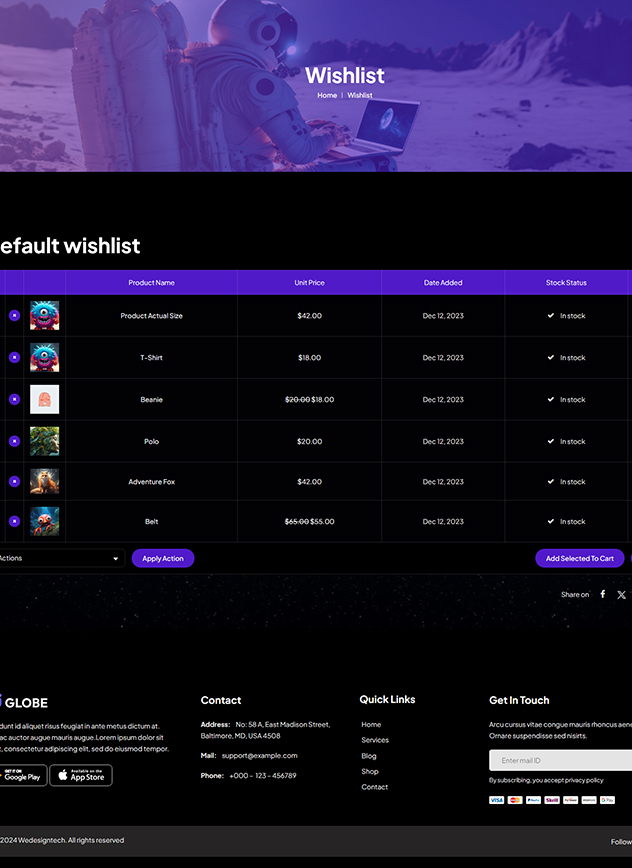Click the remove icon beside Beanie
The image size is (632, 868).
click(14, 399)
